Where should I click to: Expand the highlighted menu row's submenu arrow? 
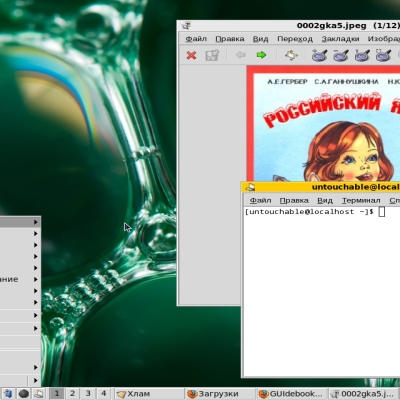36,222
